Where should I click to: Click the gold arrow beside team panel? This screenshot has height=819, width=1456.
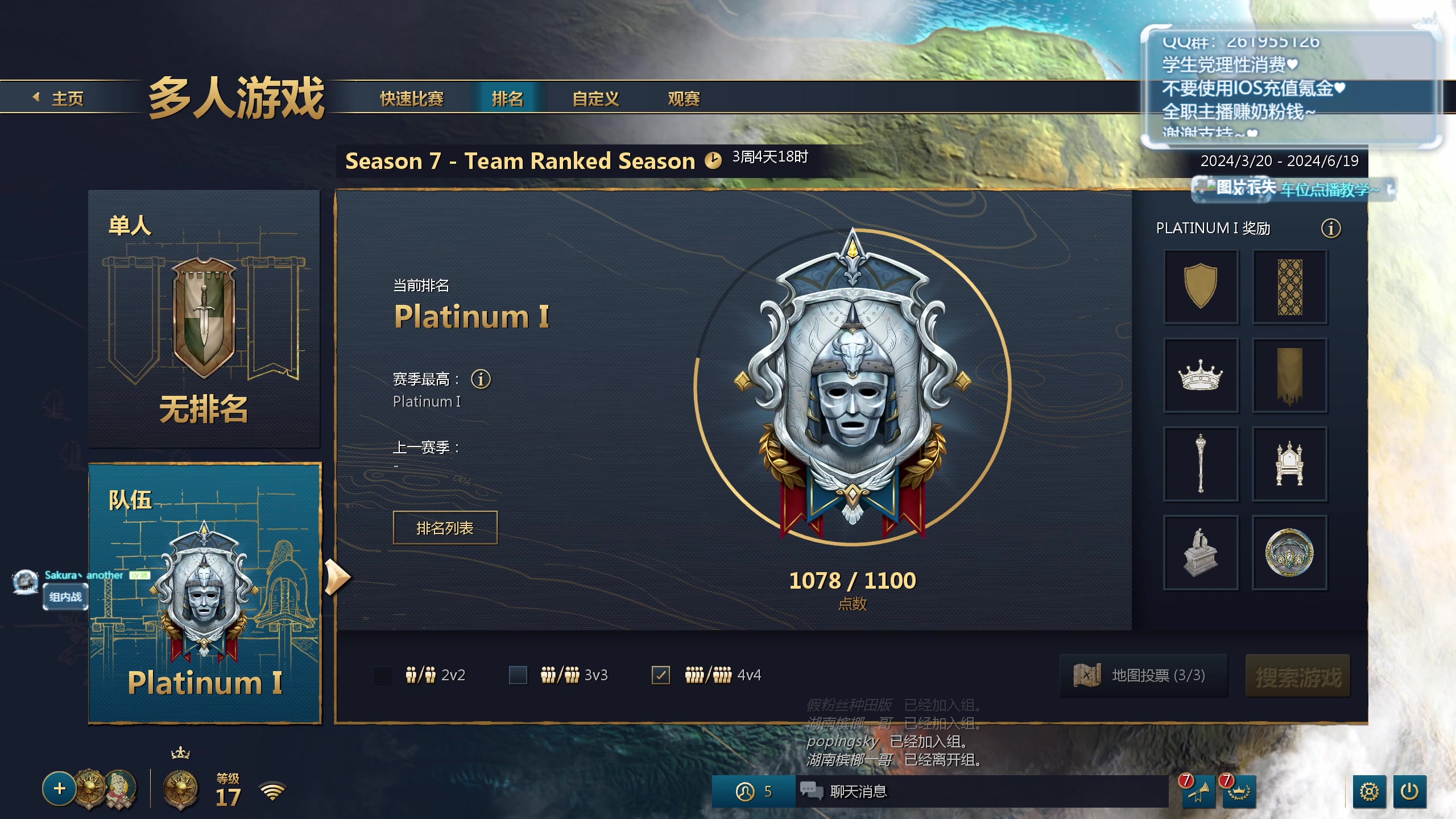[337, 577]
